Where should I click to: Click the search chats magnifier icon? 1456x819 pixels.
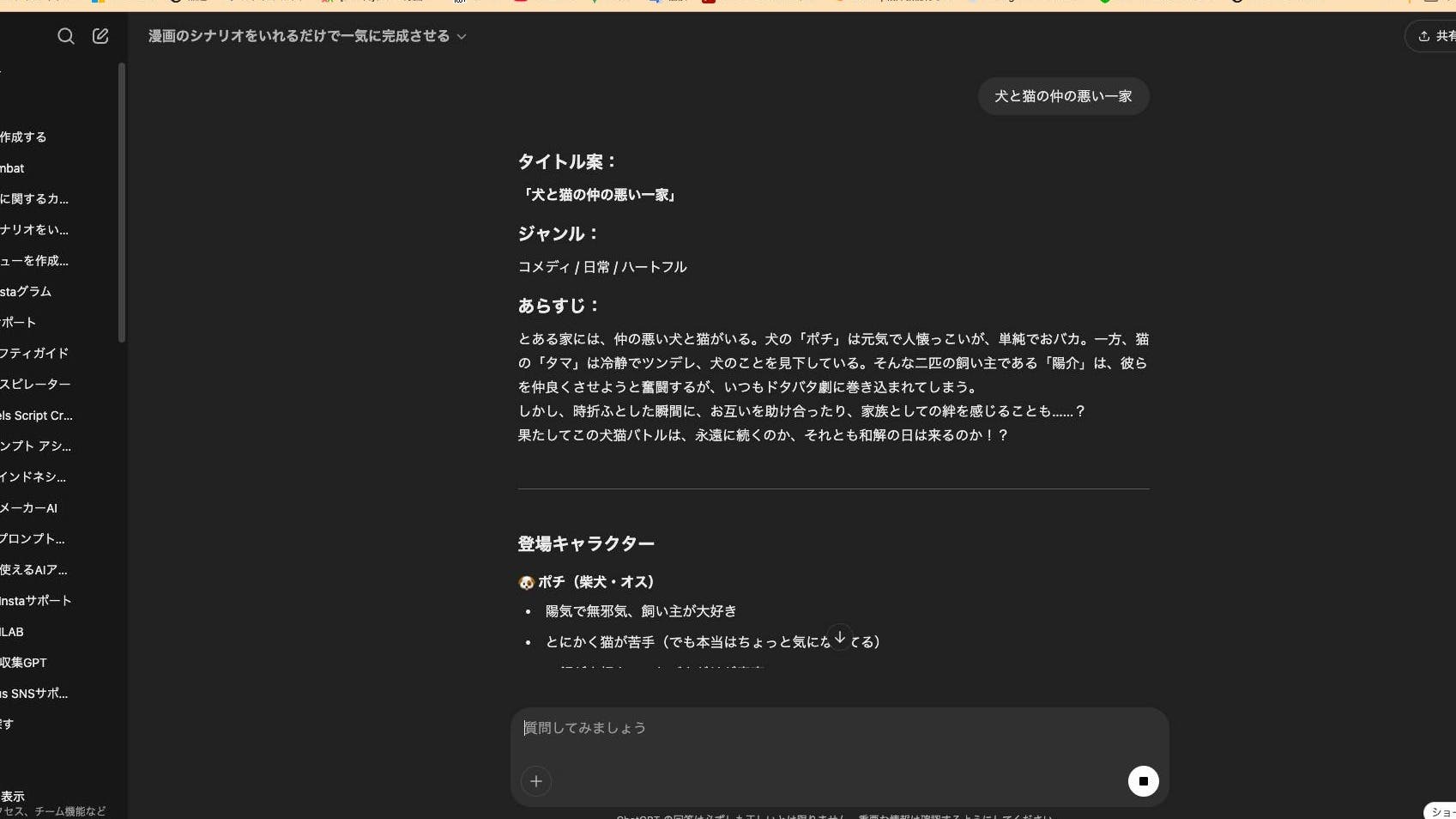point(65,36)
